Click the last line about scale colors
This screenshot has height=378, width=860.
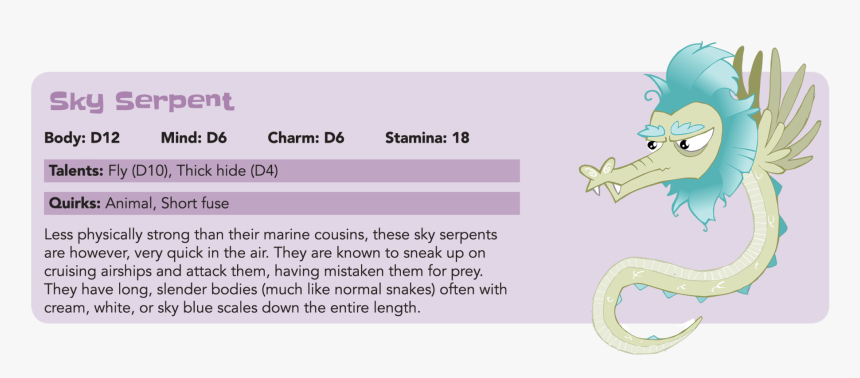pos(232,308)
